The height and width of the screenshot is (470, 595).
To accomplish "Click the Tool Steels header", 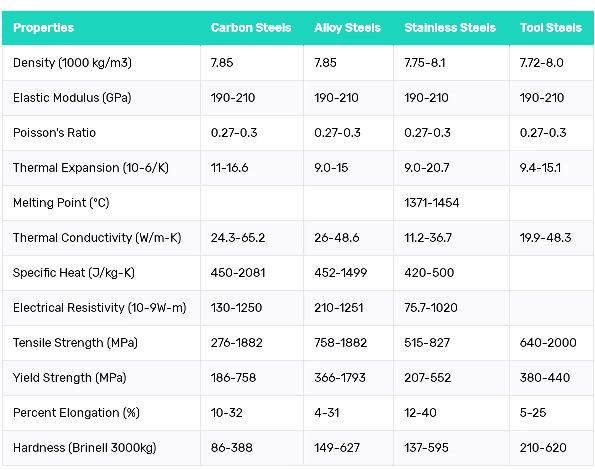I will coord(551,28).
